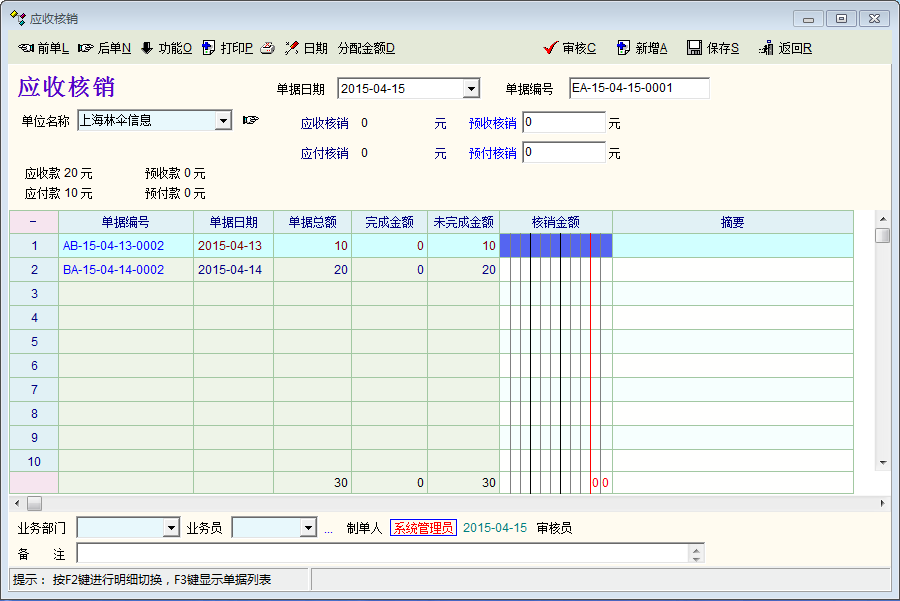Expand the 业务部门 department dropdown
900x601 pixels.
click(x=171, y=528)
